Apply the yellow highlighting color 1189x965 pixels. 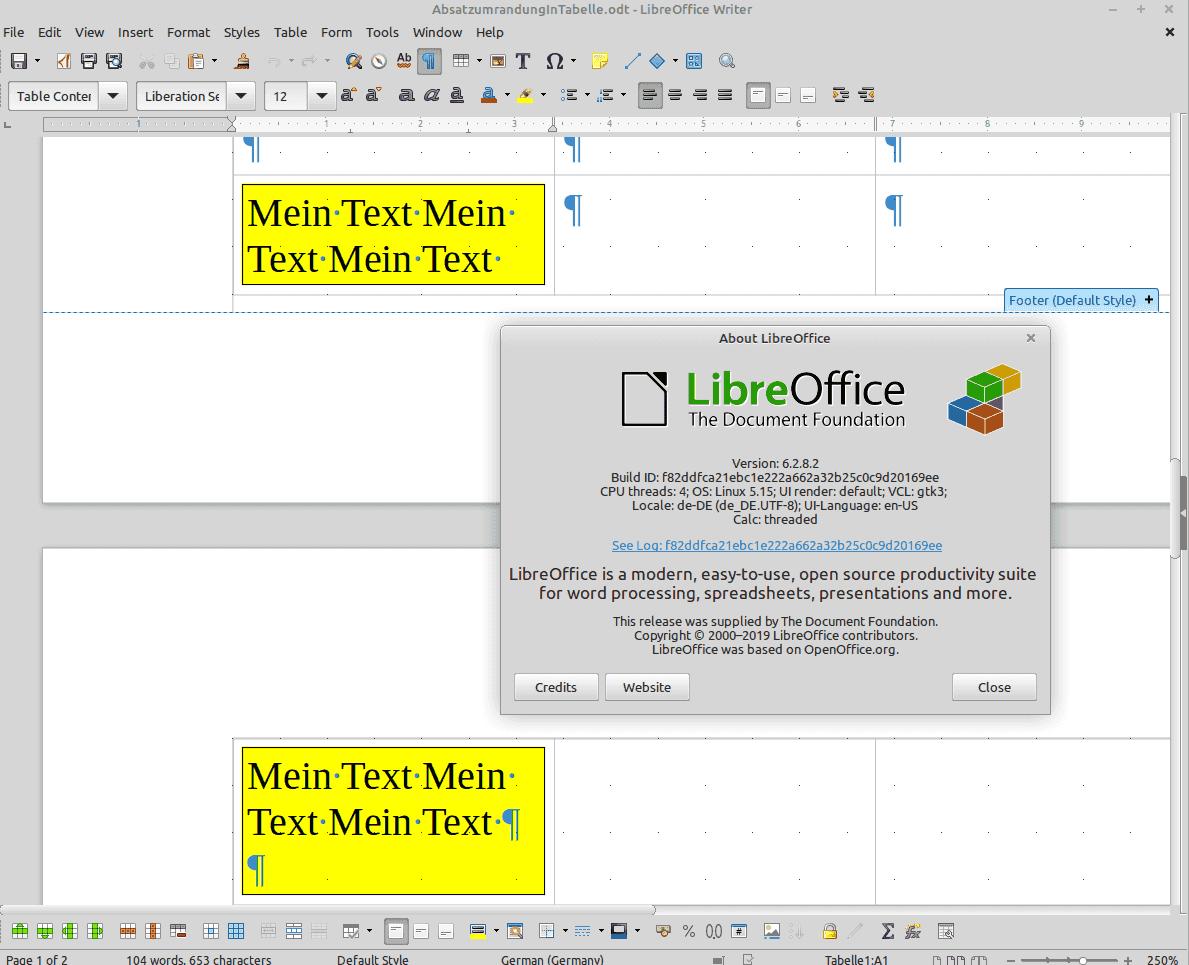525,96
